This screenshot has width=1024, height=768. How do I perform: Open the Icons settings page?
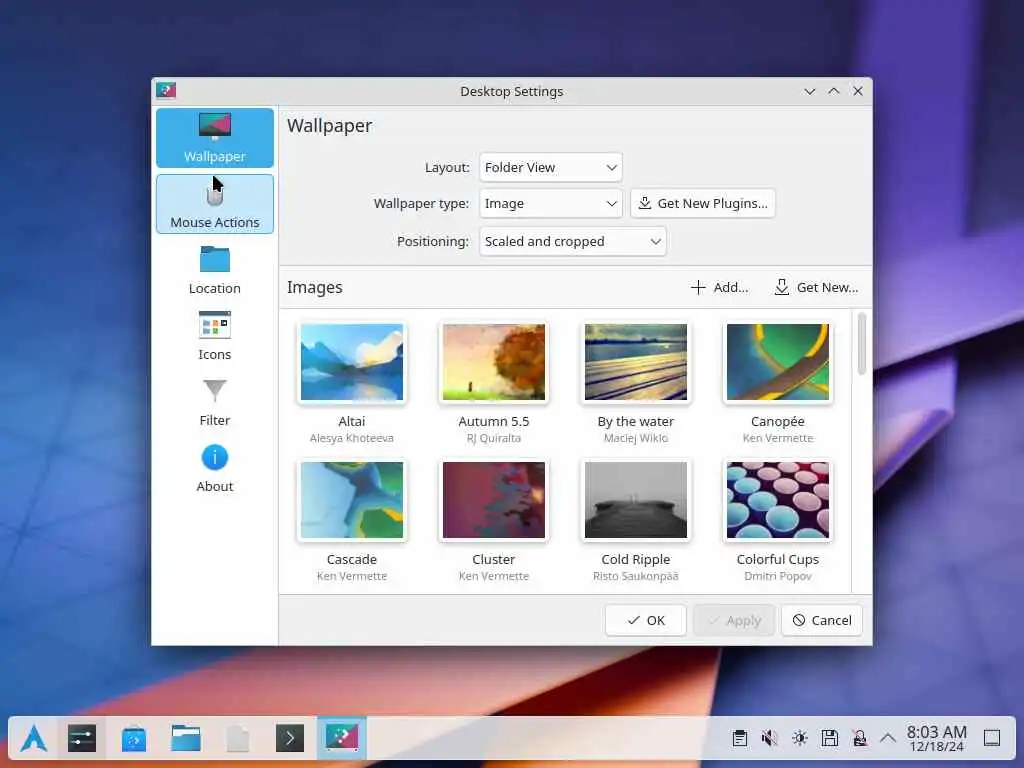(214, 336)
